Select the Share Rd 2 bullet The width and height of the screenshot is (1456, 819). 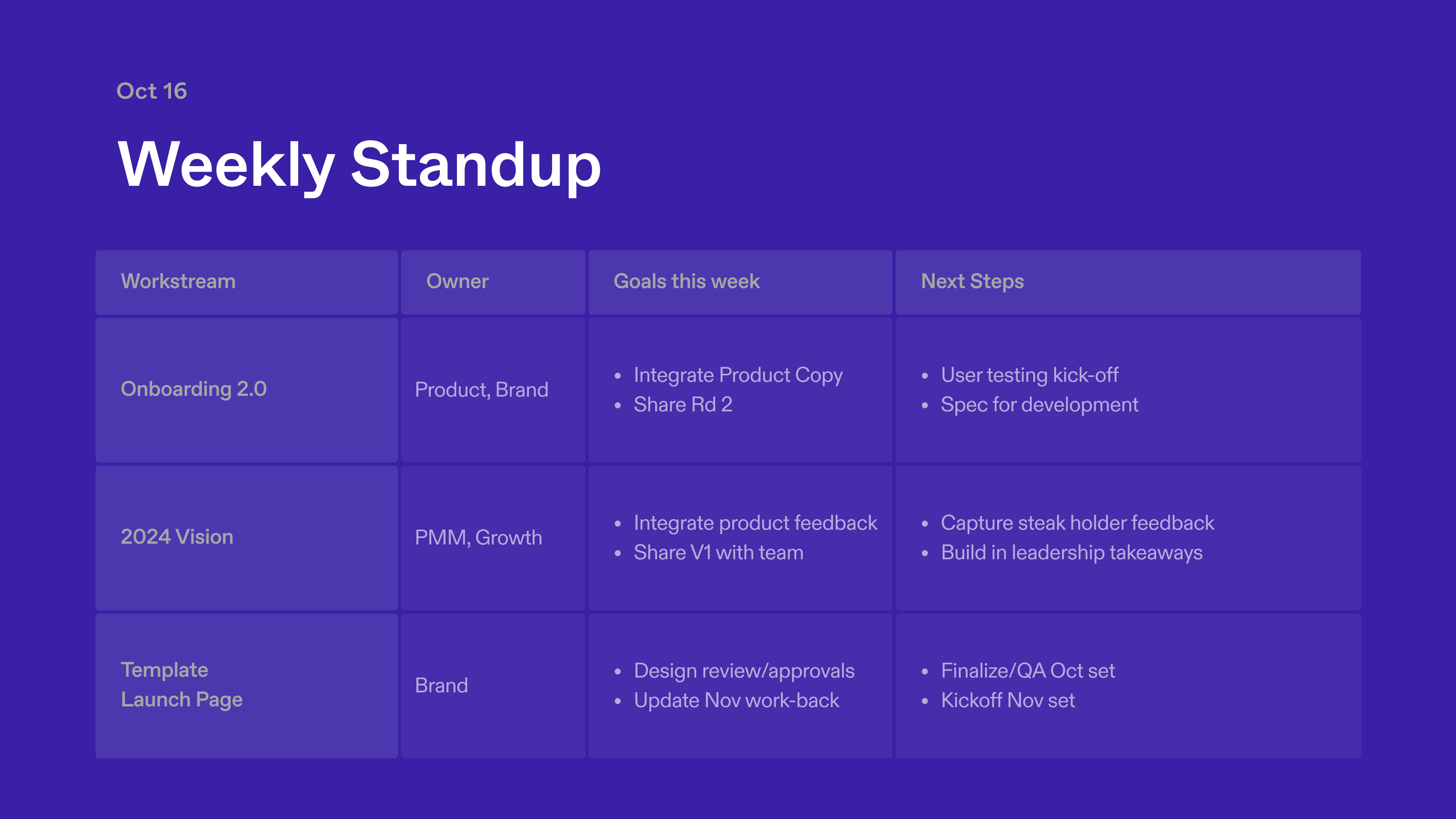click(683, 405)
